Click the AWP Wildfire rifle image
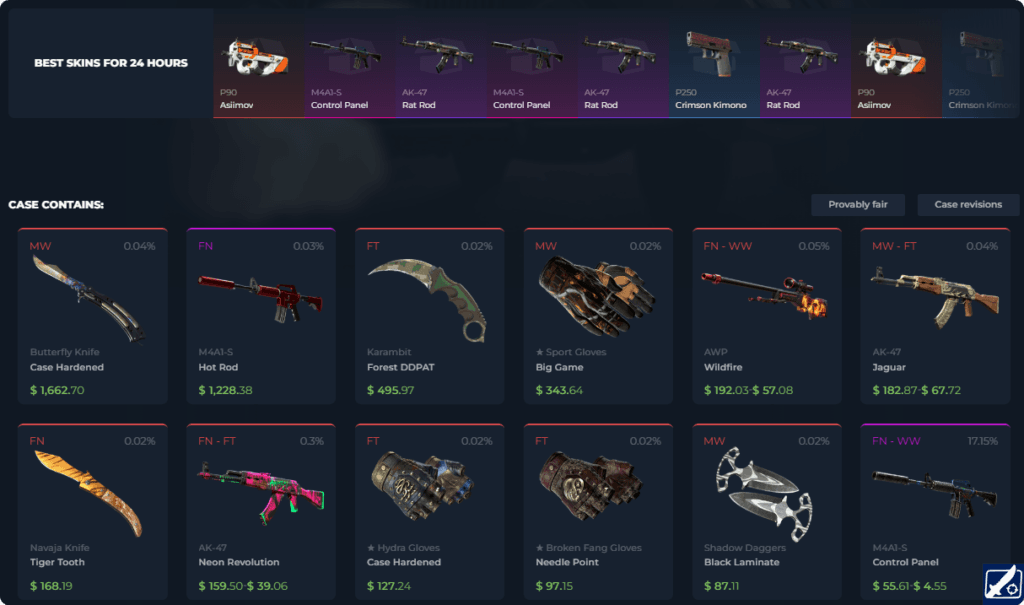The width and height of the screenshot is (1024, 605). pos(764,295)
